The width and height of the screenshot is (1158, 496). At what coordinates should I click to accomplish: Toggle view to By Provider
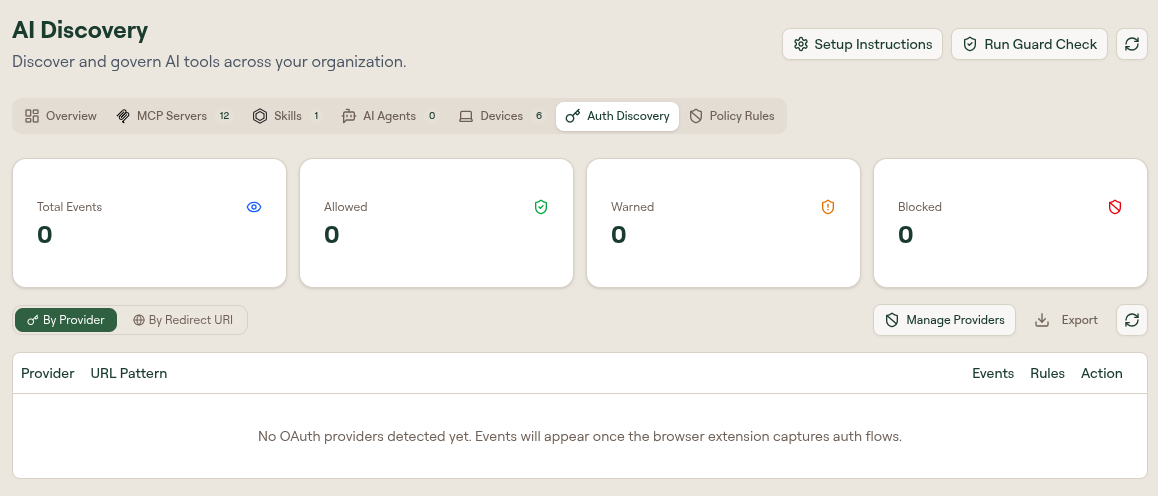(x=66, y=320)
